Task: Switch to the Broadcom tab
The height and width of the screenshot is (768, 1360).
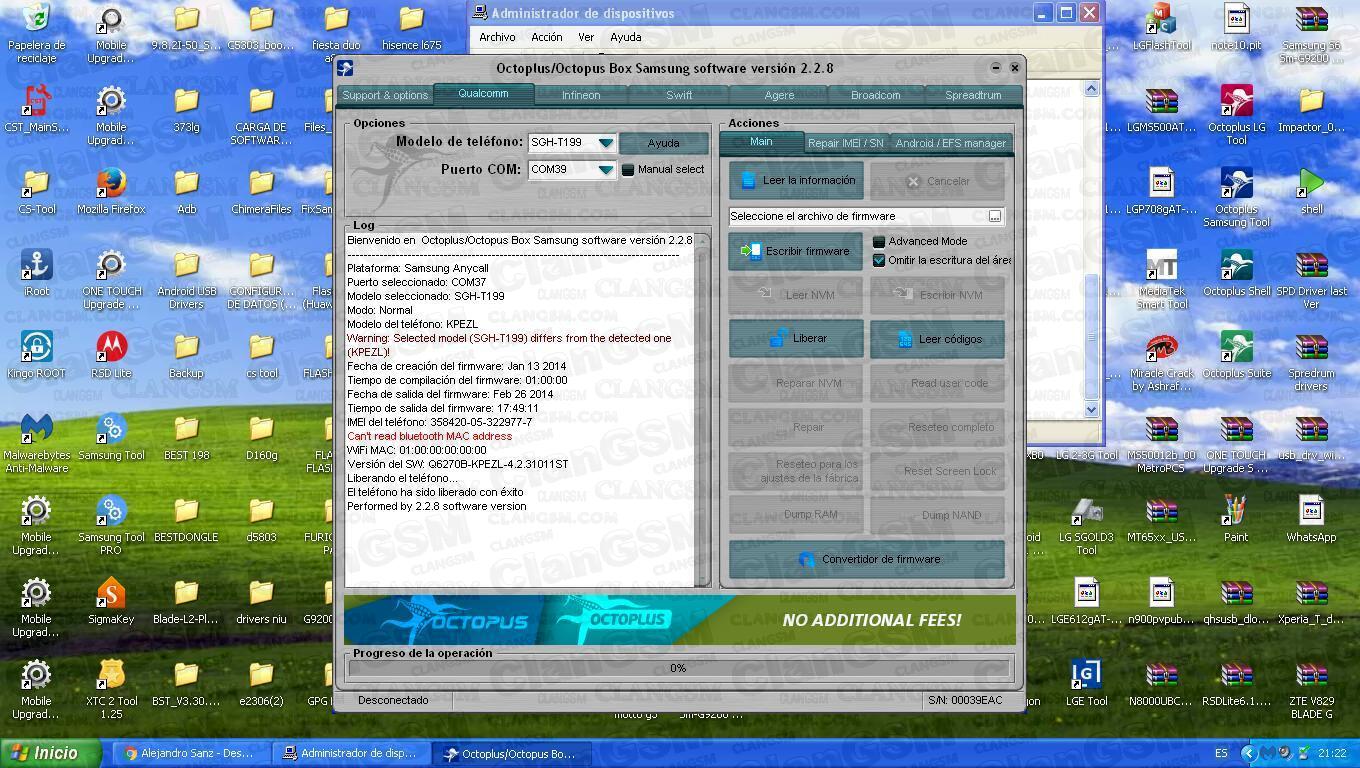Action: (875, 95)
